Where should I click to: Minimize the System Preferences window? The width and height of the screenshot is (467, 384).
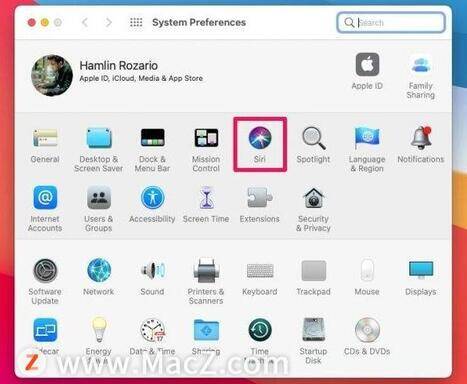coord(45,22)
